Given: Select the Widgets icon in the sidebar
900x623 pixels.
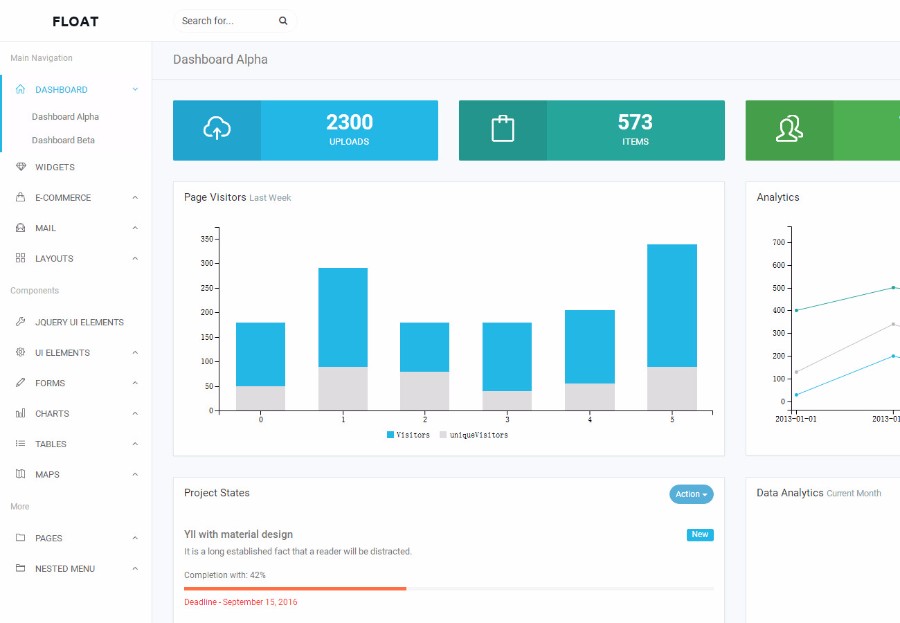Looking at the screenshot, I should point(20,166).
